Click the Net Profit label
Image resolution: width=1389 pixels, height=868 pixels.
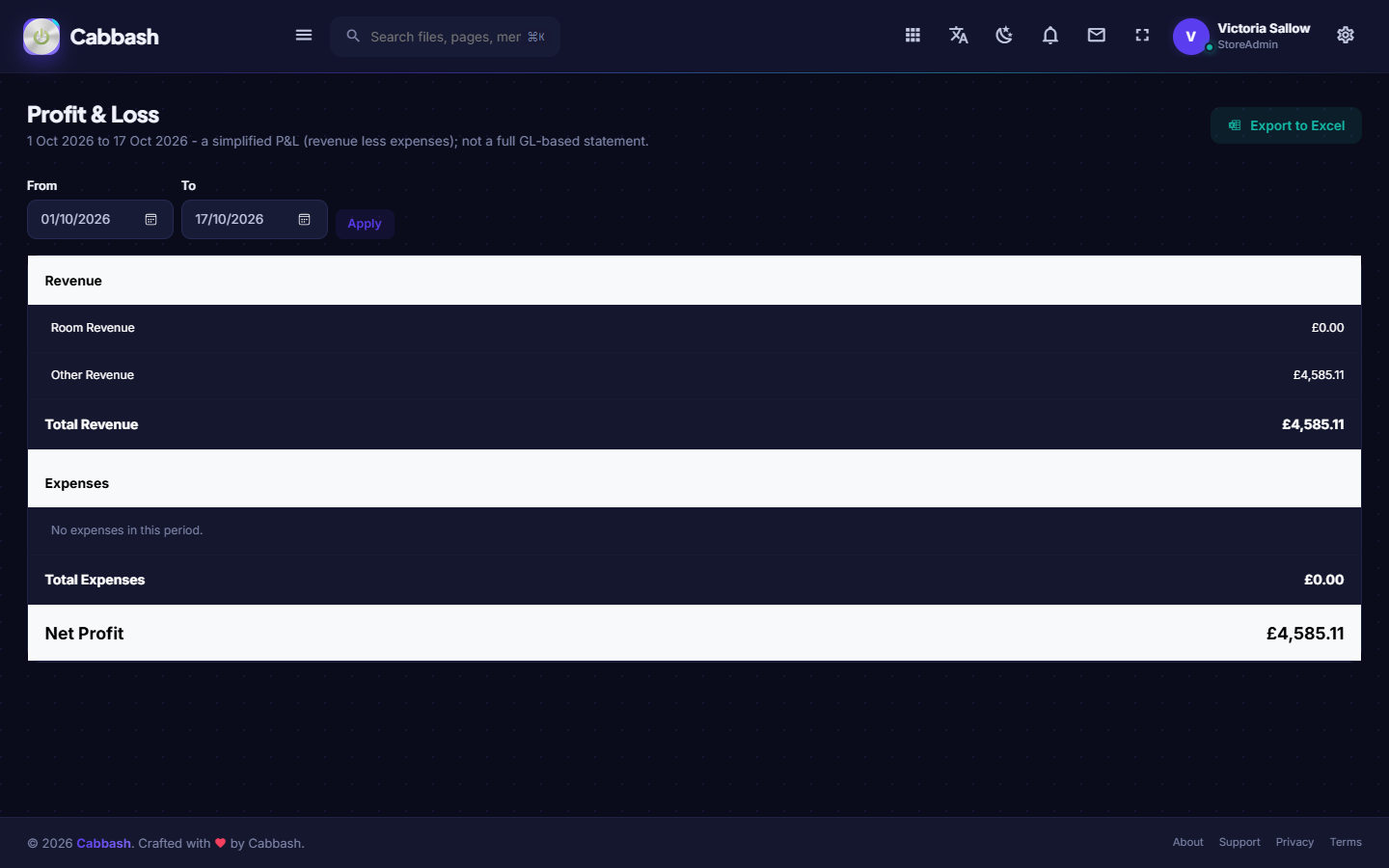[84, 634]
